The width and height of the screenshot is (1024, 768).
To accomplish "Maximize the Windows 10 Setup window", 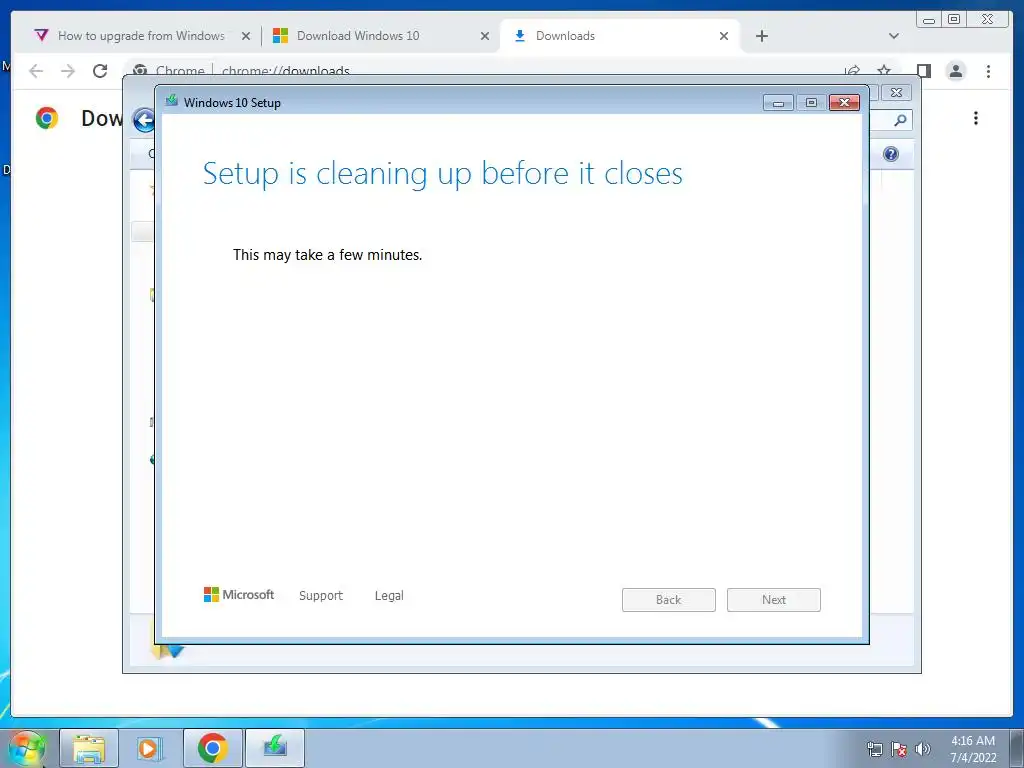I will (x=811, y=103).
